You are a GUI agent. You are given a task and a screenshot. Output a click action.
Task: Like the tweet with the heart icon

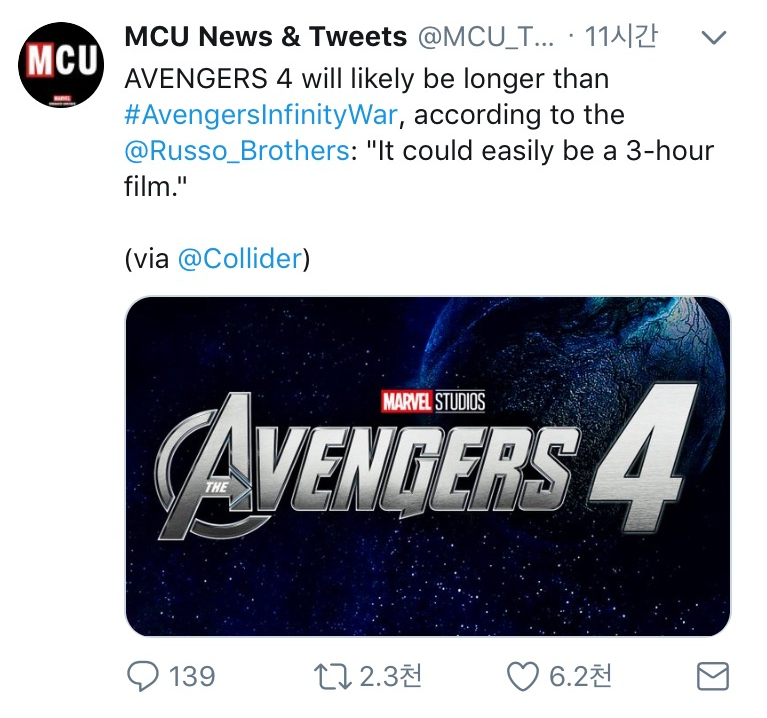(522, 677)
